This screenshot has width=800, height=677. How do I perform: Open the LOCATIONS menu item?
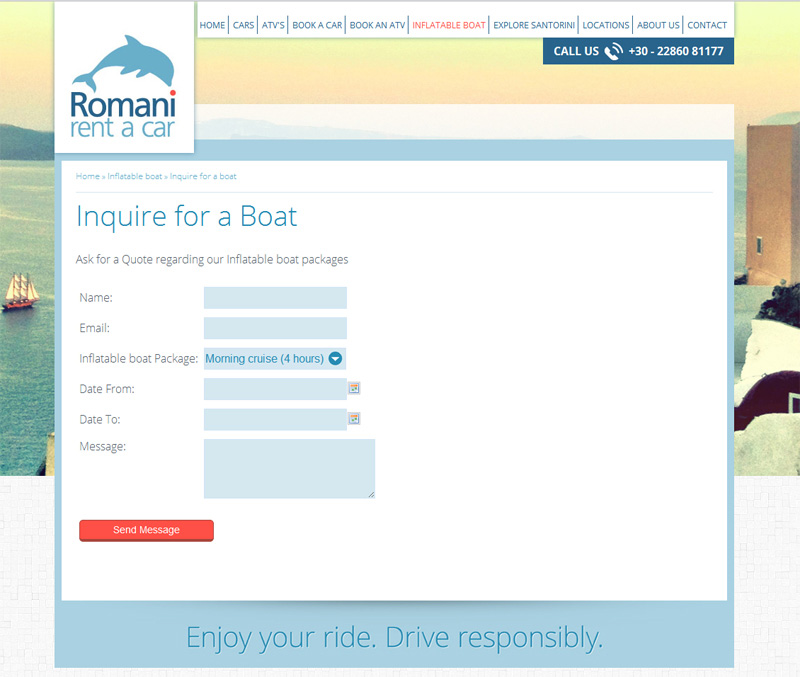coord(606,25)
